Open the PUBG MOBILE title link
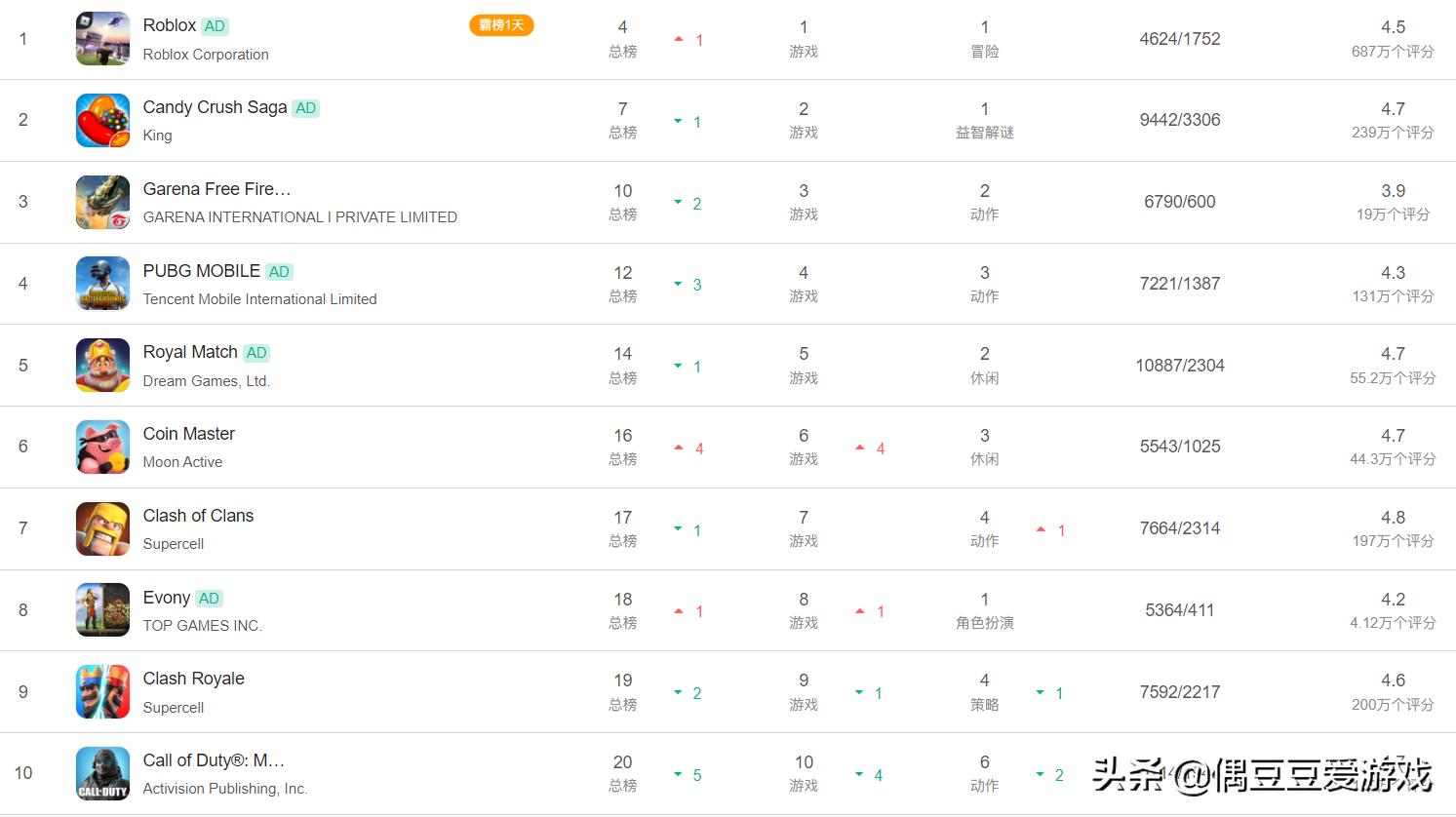The height and width of the screenshot is (817, 1456). click(202, 271)
